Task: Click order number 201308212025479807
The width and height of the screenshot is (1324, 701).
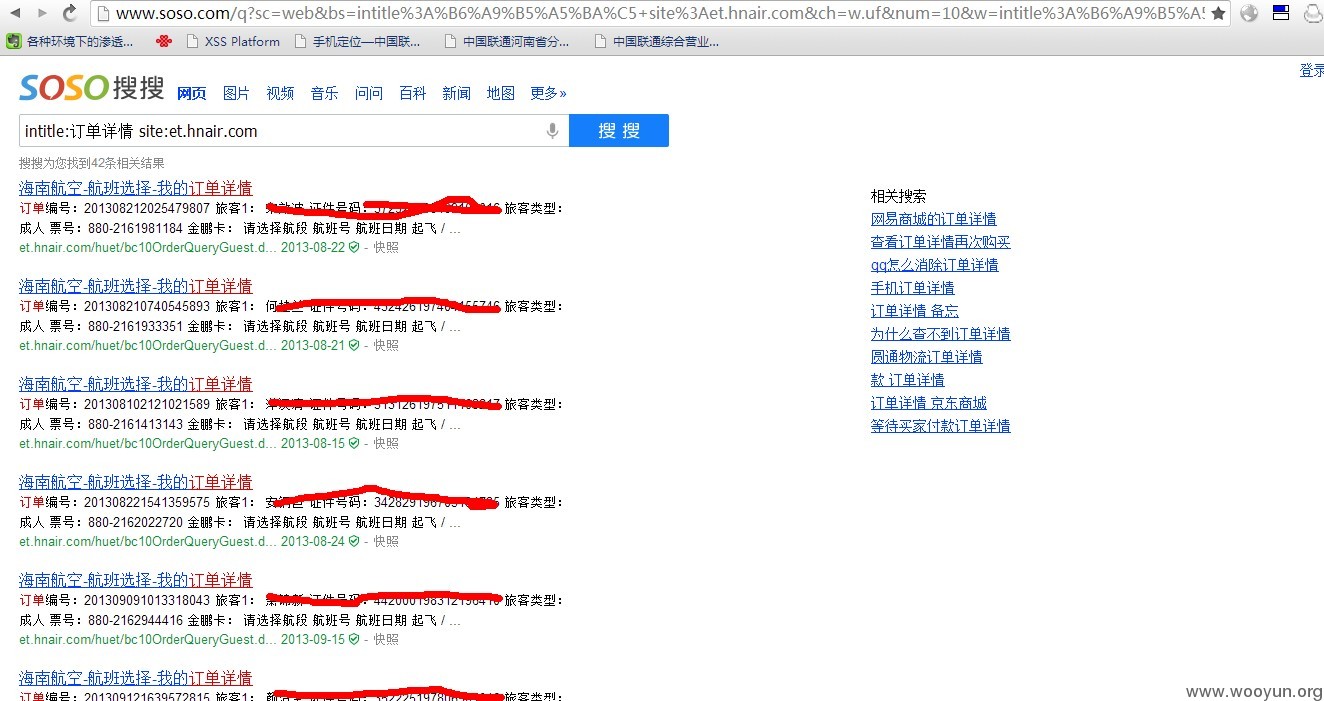Action: tap(147, 208)
